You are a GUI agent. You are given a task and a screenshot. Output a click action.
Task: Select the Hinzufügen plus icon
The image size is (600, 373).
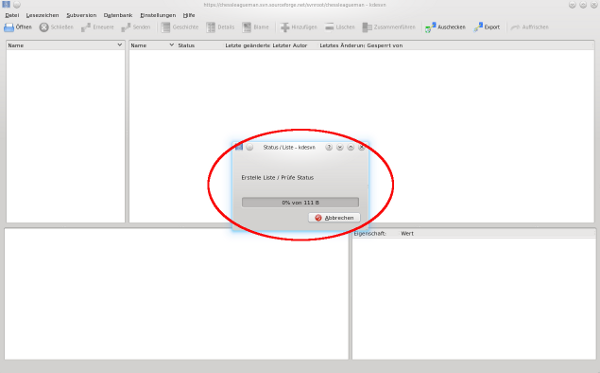[285, 27]
